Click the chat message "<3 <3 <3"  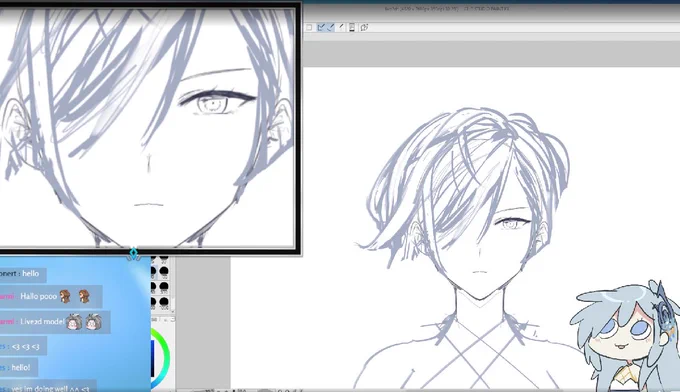click(26, 346)
